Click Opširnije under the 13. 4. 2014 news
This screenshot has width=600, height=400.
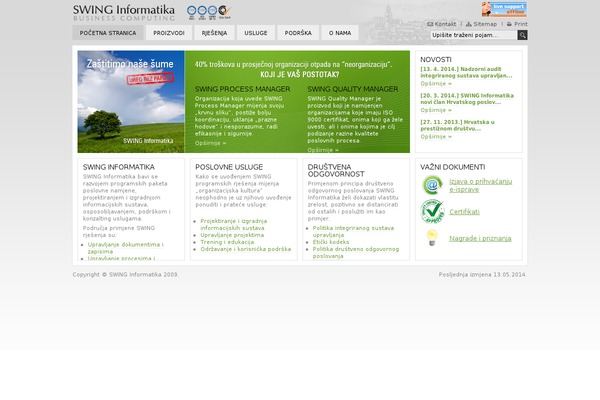[436, 83]
